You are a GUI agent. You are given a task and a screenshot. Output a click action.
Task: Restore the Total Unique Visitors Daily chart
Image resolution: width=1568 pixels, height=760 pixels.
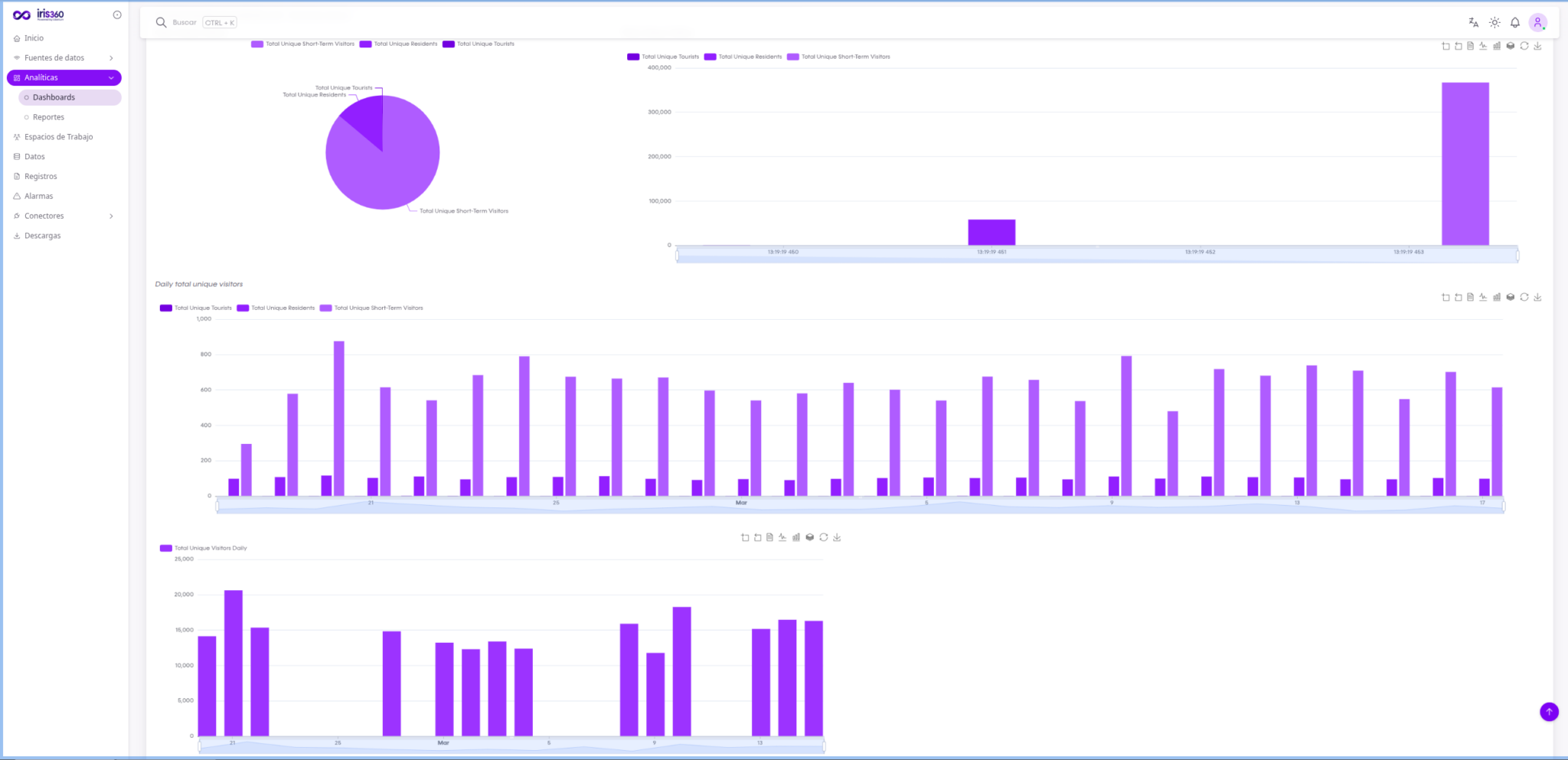coord(823,537)
